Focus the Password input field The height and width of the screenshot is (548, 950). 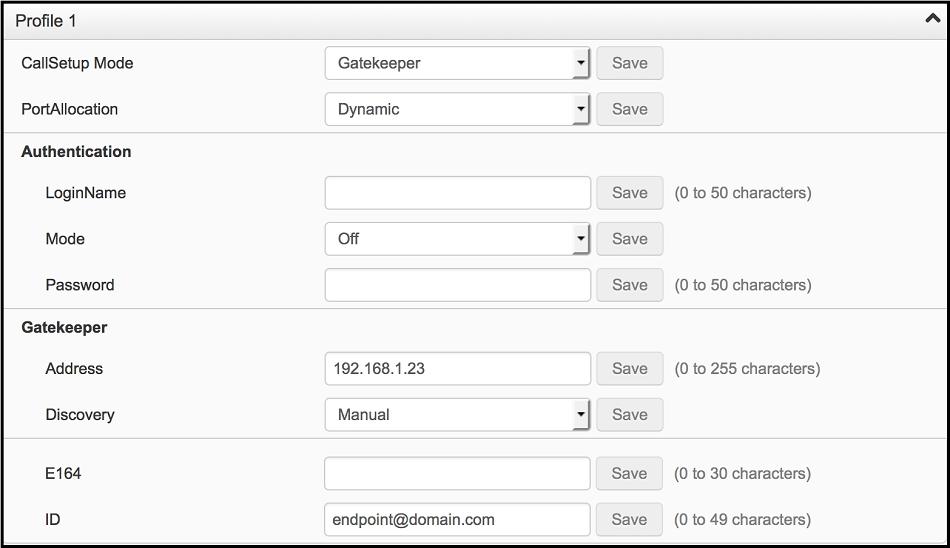click(x=457, y=285)
